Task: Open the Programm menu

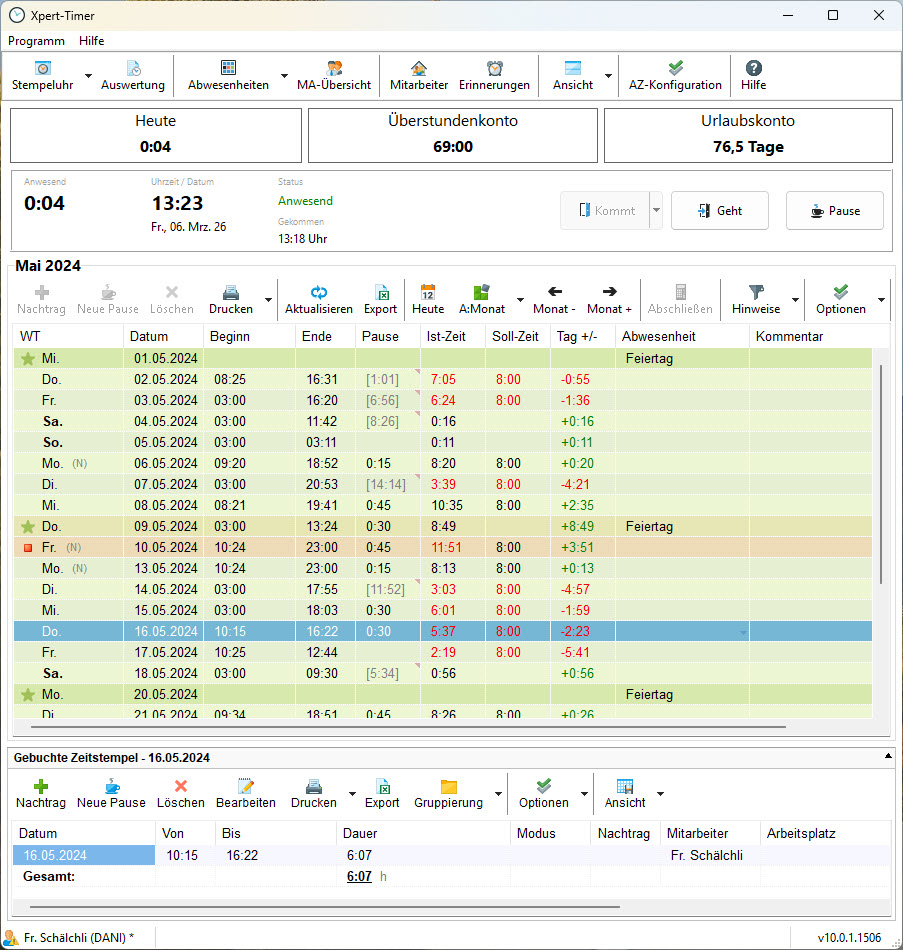Action: (x=36, y=41)
